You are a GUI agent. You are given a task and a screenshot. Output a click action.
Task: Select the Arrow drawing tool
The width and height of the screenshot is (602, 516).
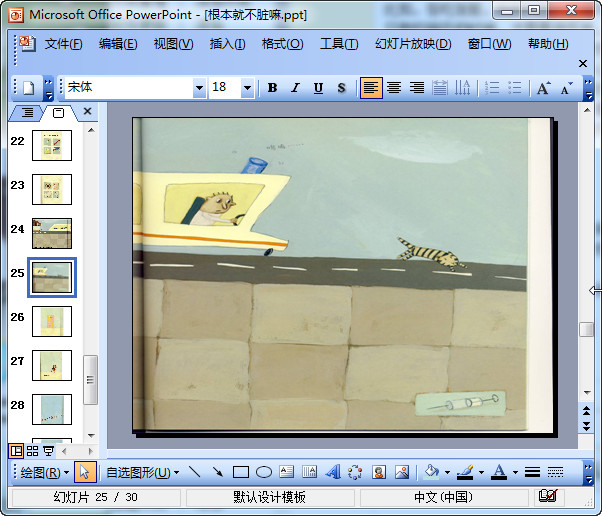pos(218,472)
